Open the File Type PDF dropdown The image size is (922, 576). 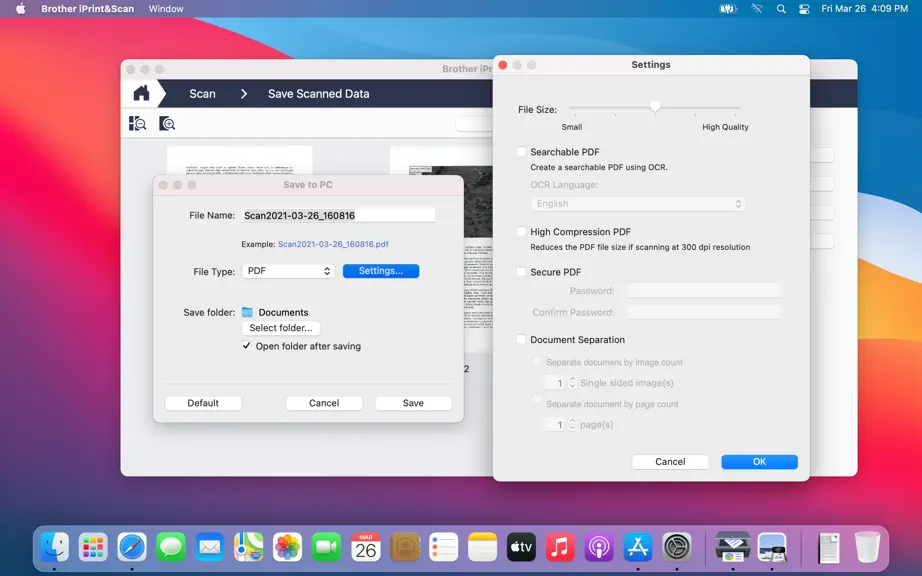point(288,271)
